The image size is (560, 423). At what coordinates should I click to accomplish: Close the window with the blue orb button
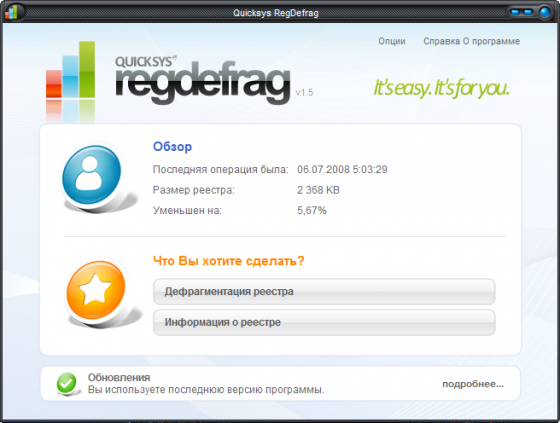point(545,12)
